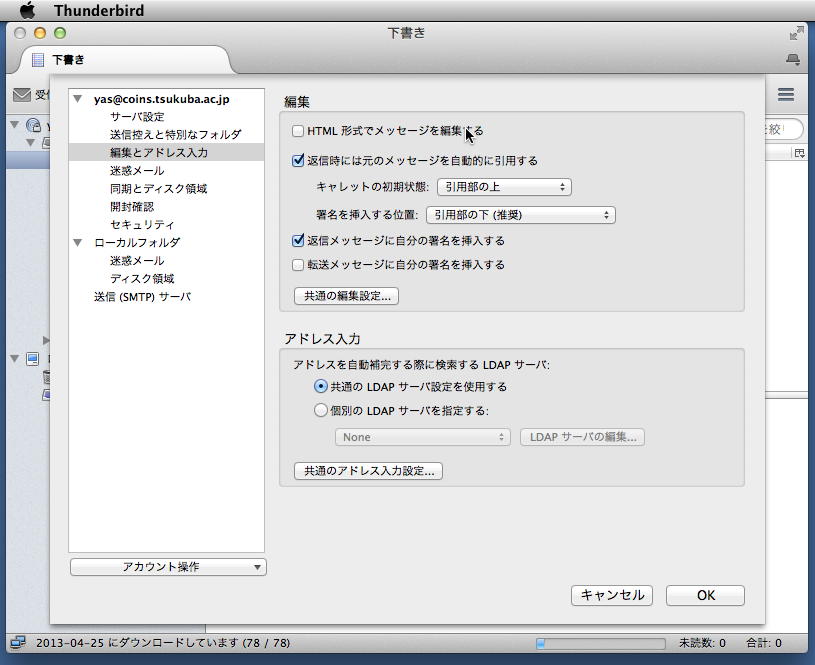Screen dimensions: 815x665
Task: Click the 共通のアドレス入力設定... button
Action: coord(368,471)
